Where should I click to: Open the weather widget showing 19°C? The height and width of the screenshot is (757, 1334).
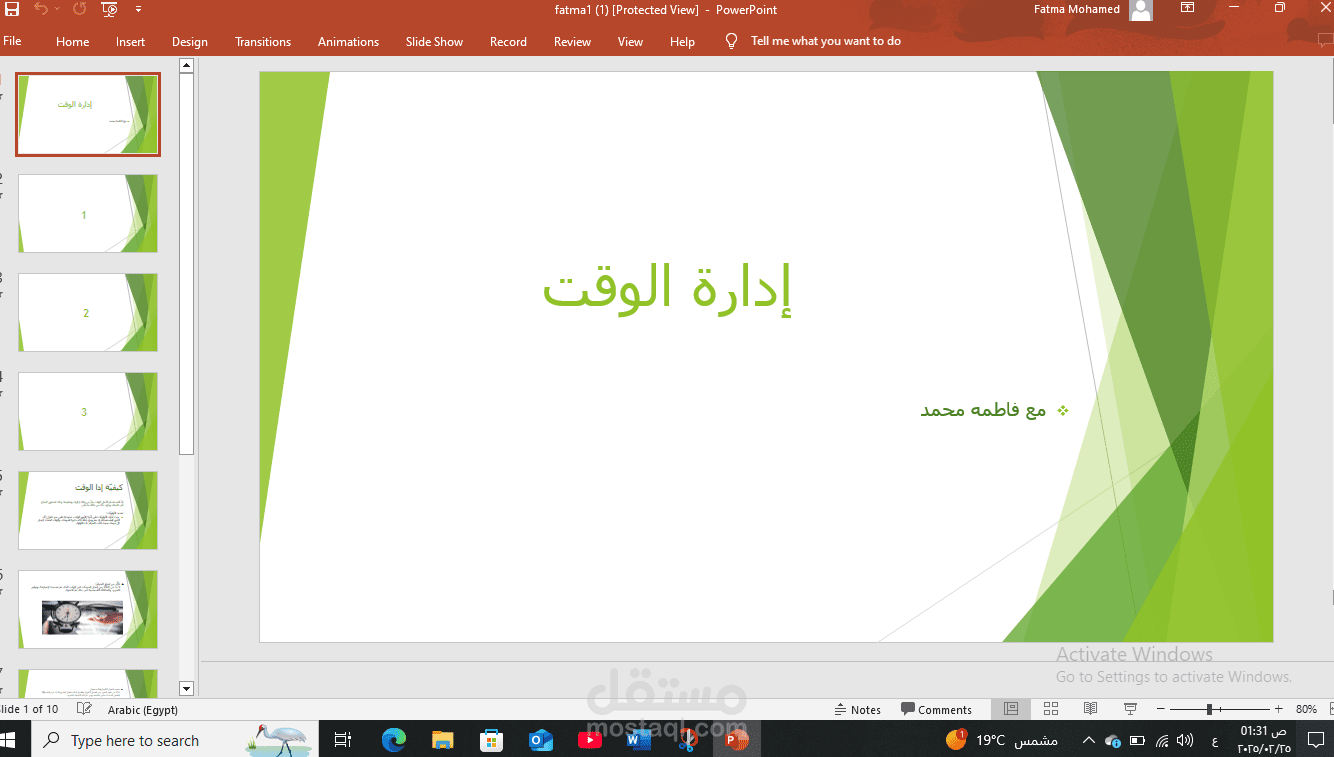pyautogui.click(x=1000, y=740)
